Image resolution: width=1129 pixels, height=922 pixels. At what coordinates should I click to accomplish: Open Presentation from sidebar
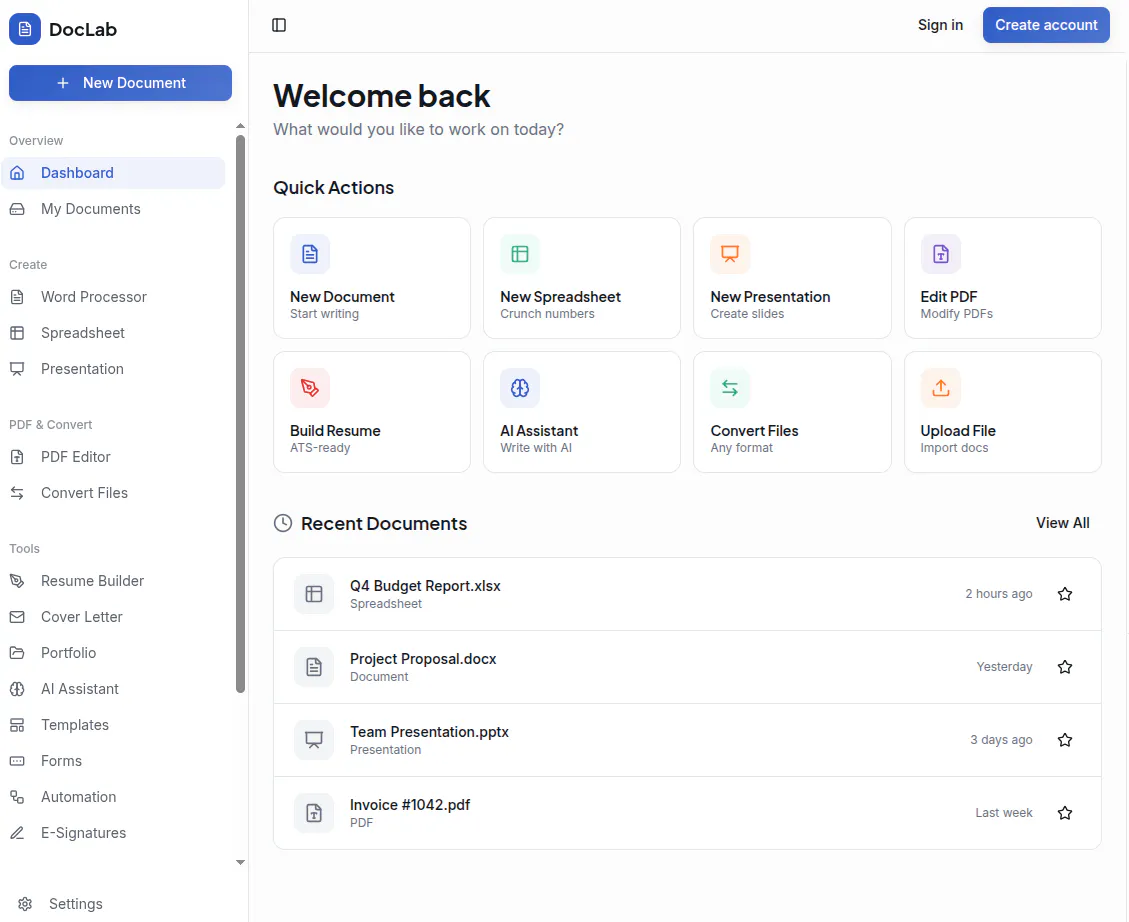pos(113,369)
